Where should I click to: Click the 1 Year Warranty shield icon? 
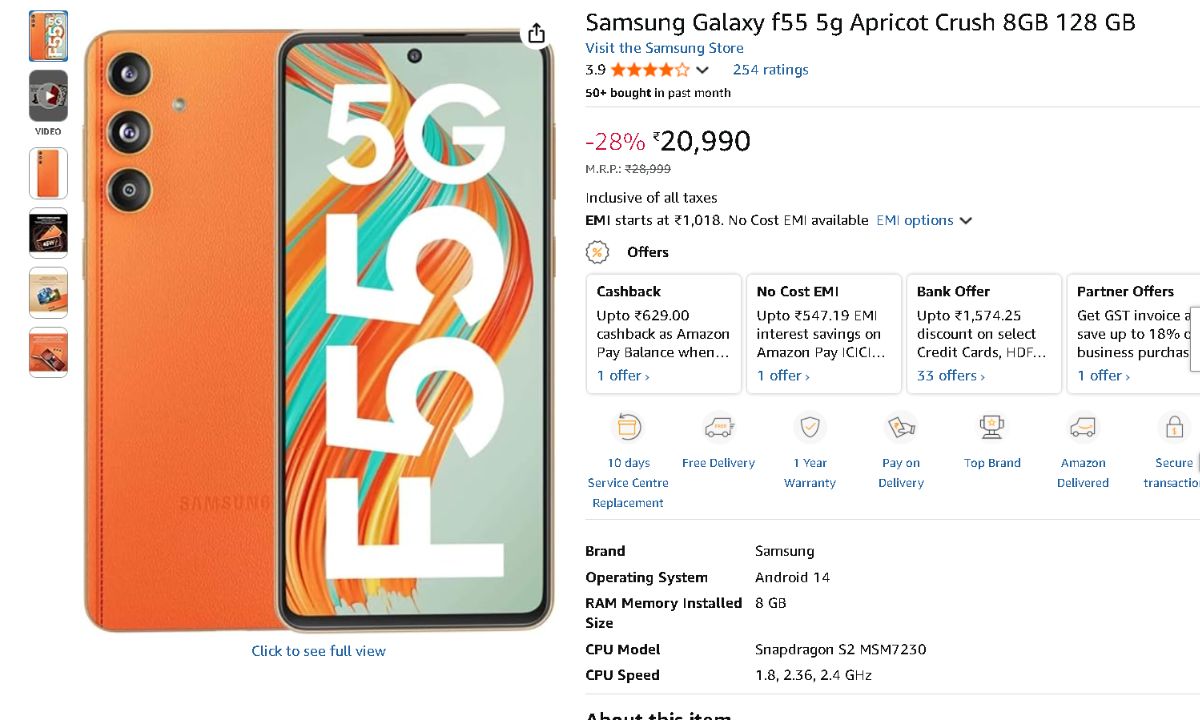(x=809, y=427)
